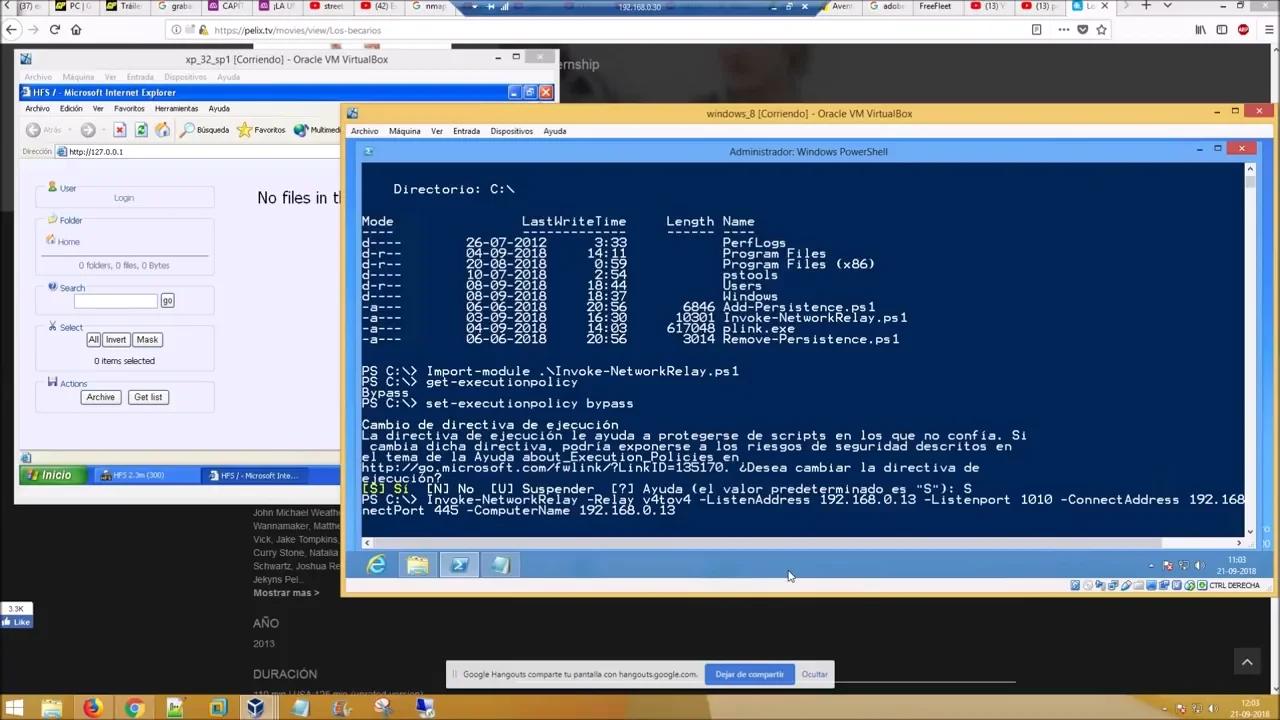Expand the AÑO filter section
The image size is (1280, 720).
click(266, 622)
